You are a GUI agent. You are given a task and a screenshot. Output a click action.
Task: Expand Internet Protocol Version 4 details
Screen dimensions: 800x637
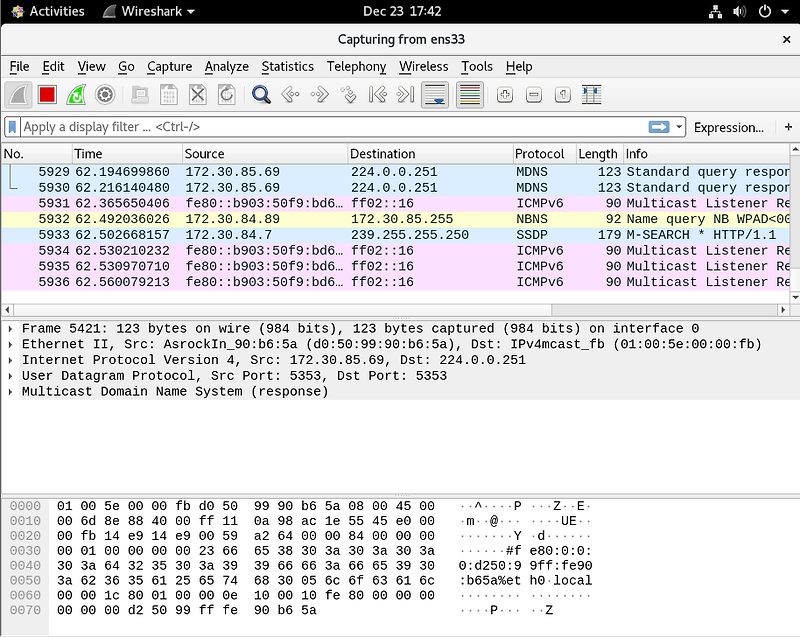(x=10, y=361)
